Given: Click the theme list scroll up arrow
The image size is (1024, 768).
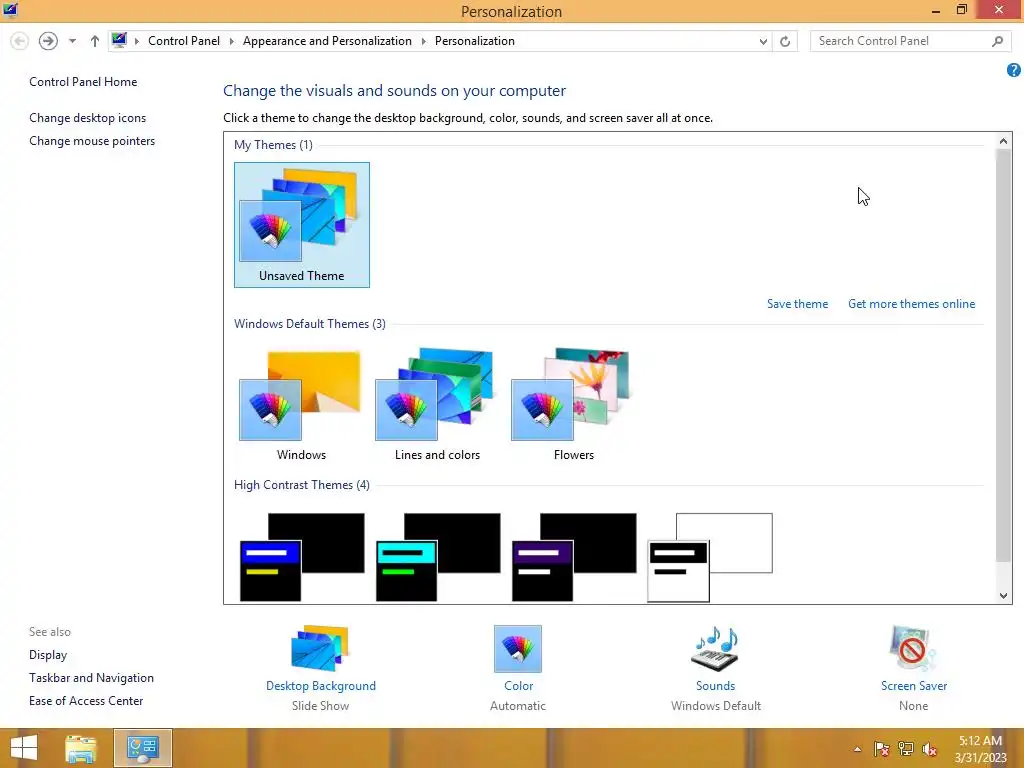Looking at the screenshot, I should point(1003,141).
